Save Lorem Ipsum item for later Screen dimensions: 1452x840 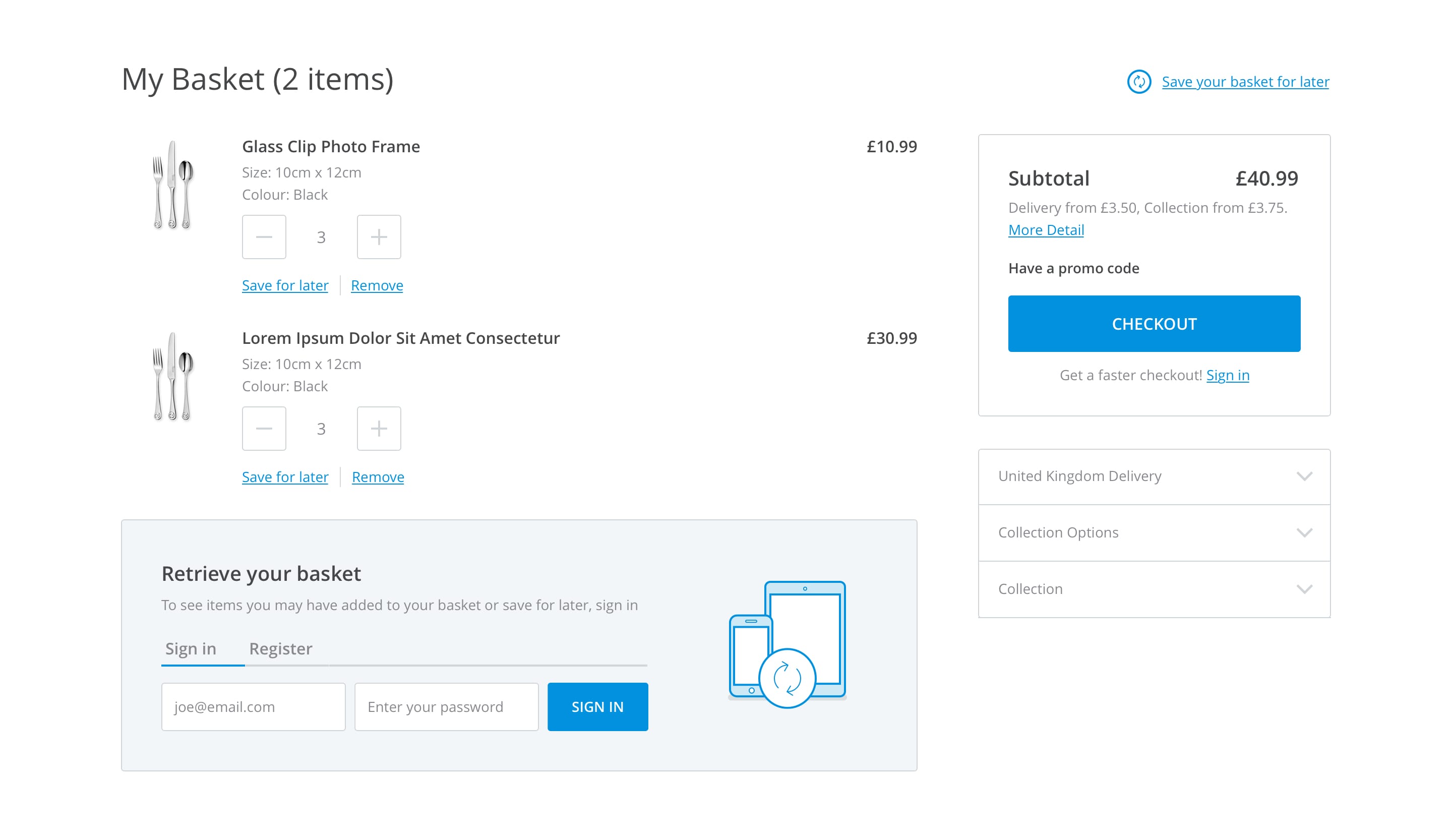click(285, 477)
